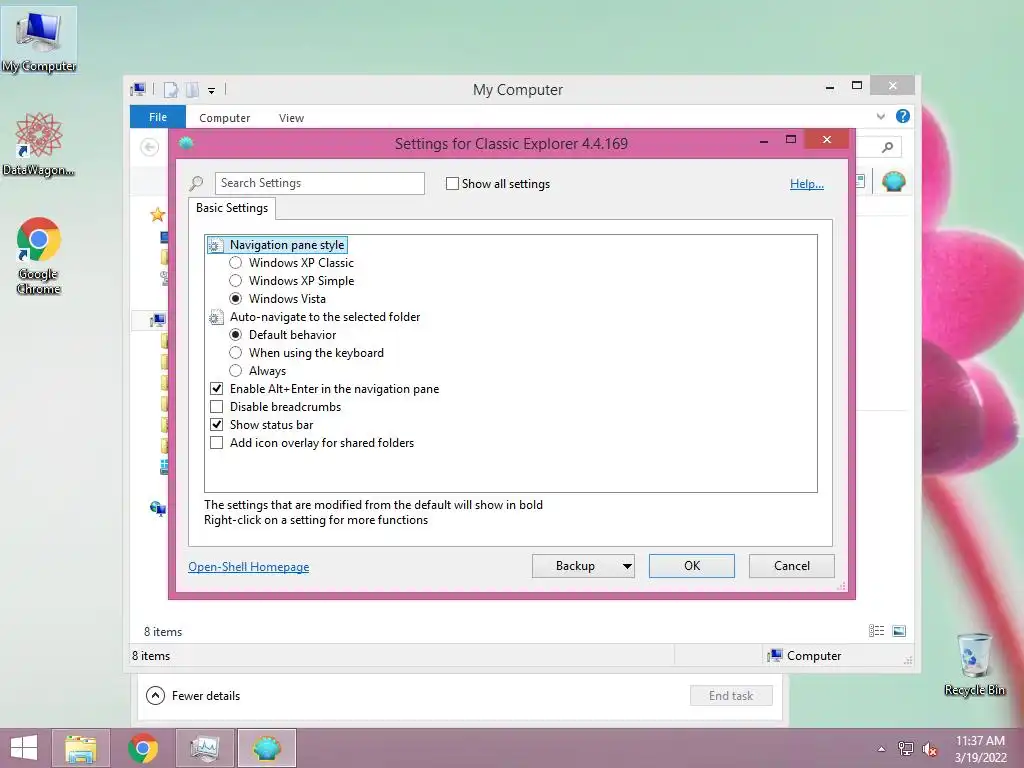Click Fewer details in Task Manager

pos(193,696)
